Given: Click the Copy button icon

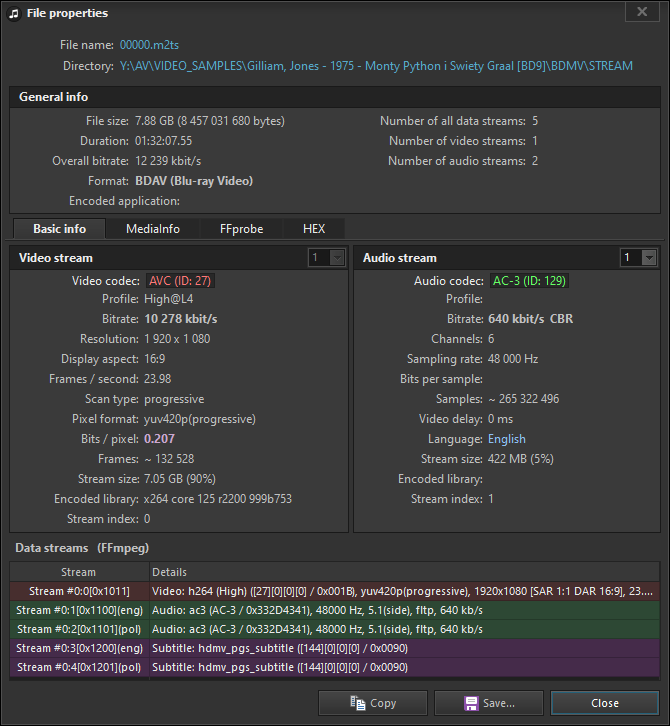Looking at the screenshot, I should (357, 703).
